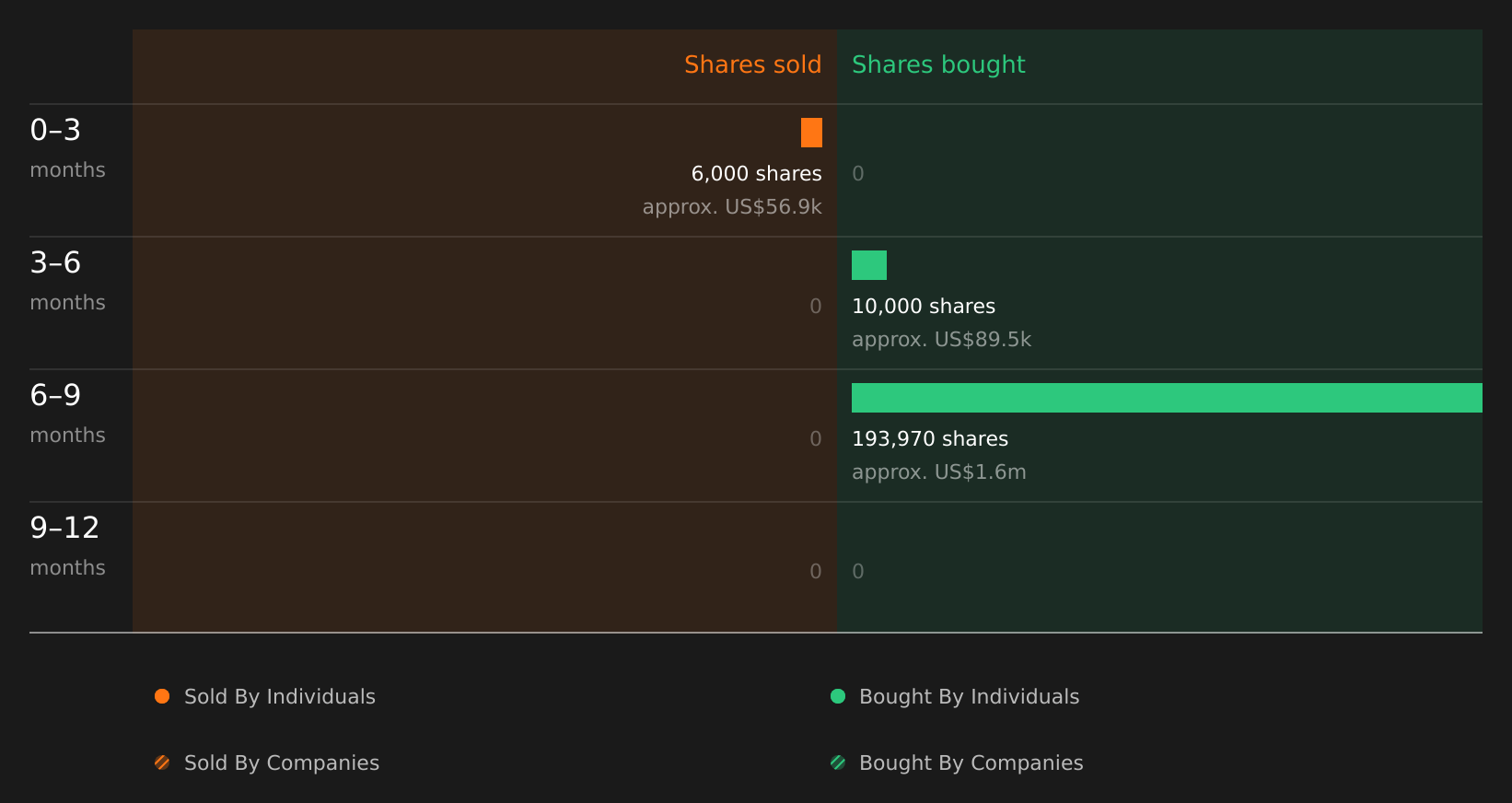The image size is (1512, 803).
Task: Click the zero sold value in 9–12 months
Action: [x=816, y=571]
